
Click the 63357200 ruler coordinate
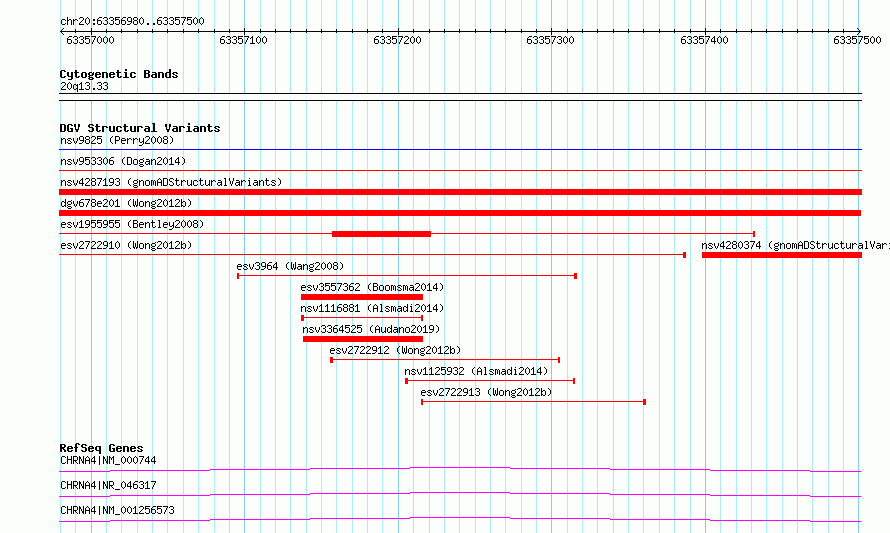[397, 40]
